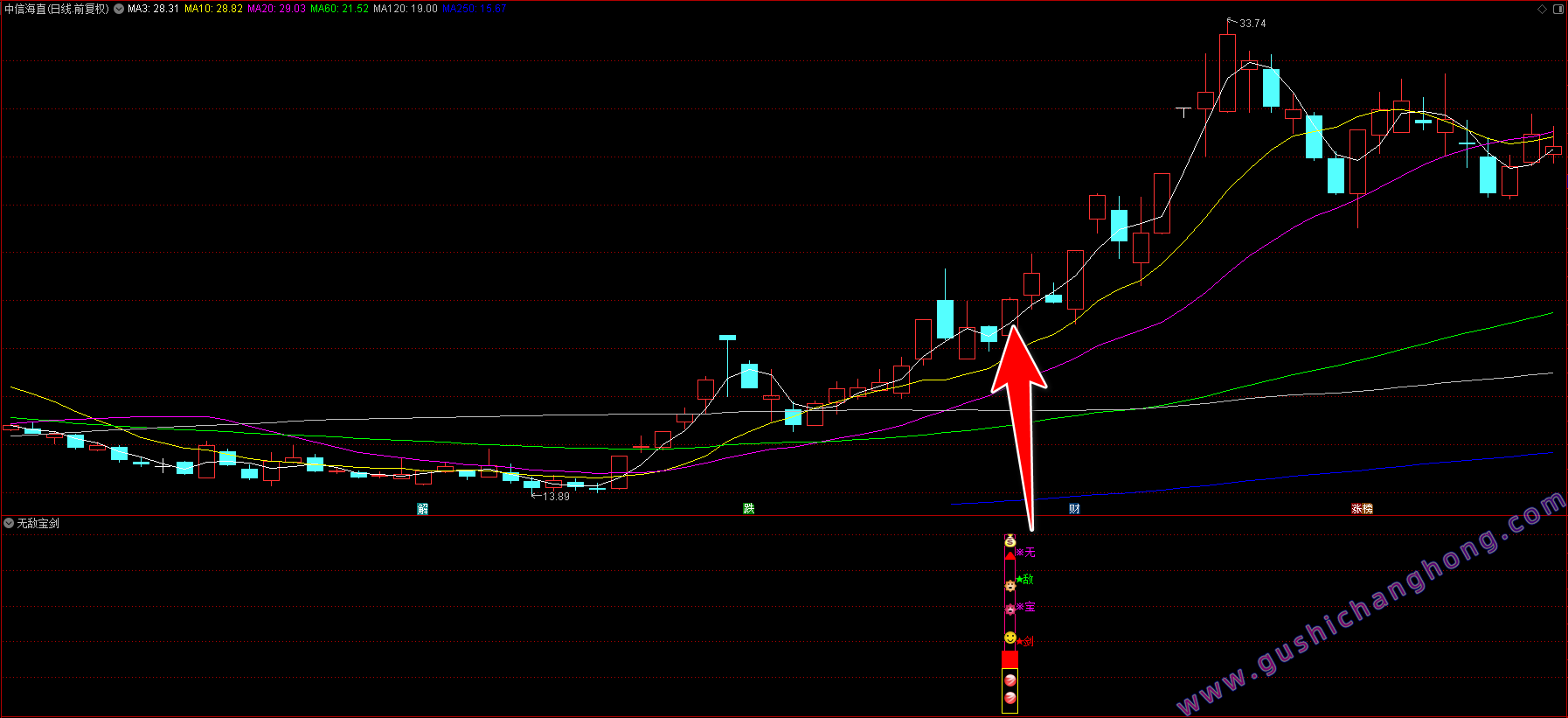Click the MA20: 29.03 label

click(276, 9)
